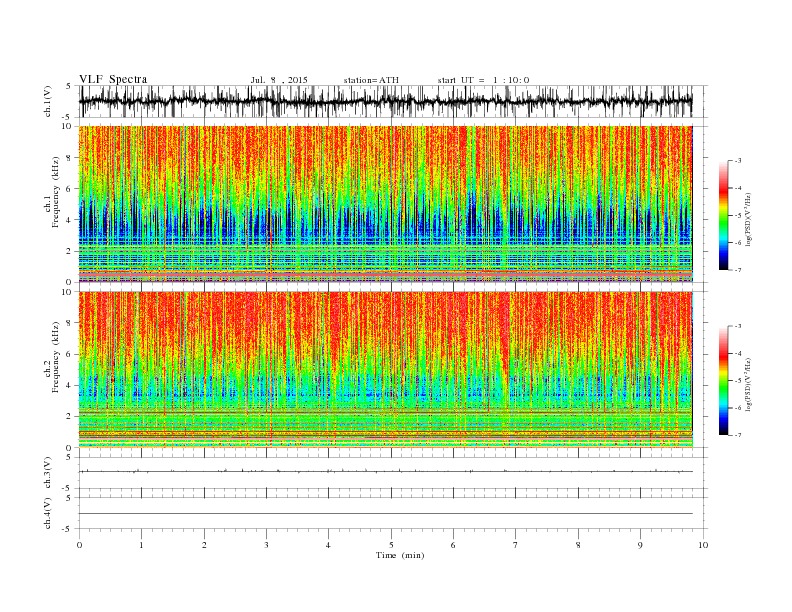Screen dimensions: 792x612
Task: Click the '-3' value atop ch.1 colorbar
Action: point(737,161)
